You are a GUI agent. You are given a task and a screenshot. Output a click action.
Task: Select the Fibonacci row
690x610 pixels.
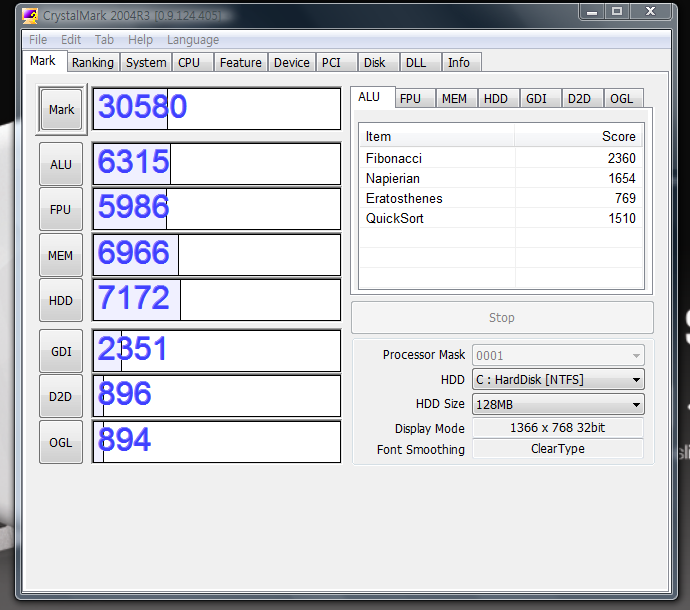pyautogui.click(x=501, y=158)
